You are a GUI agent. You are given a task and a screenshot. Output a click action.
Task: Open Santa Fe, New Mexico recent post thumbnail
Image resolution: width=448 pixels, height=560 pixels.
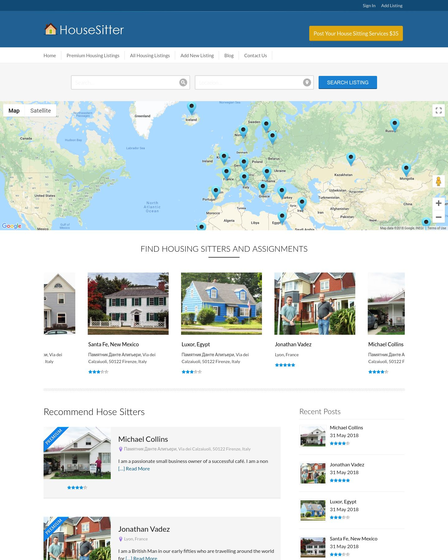coord(313,547)
